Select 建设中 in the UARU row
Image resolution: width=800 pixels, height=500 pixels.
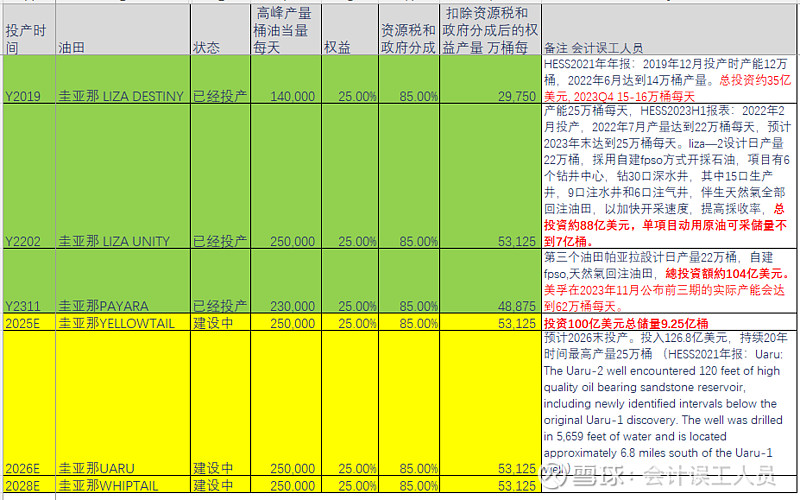(220, 404)
